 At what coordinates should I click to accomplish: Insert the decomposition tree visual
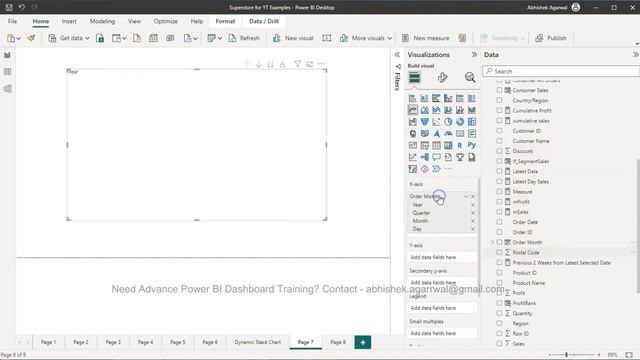point(424,157)
